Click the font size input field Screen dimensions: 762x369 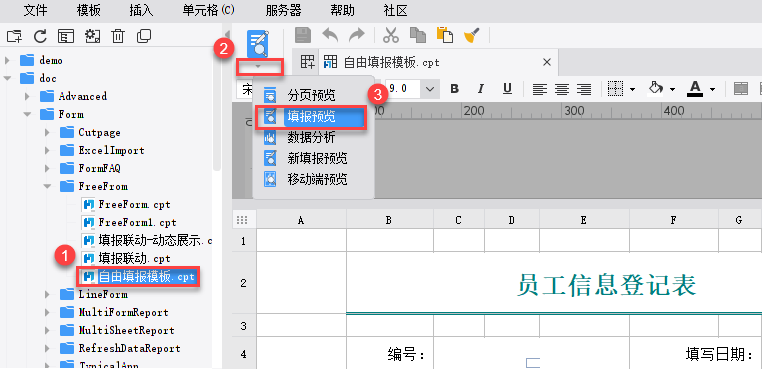pos(403,89)
